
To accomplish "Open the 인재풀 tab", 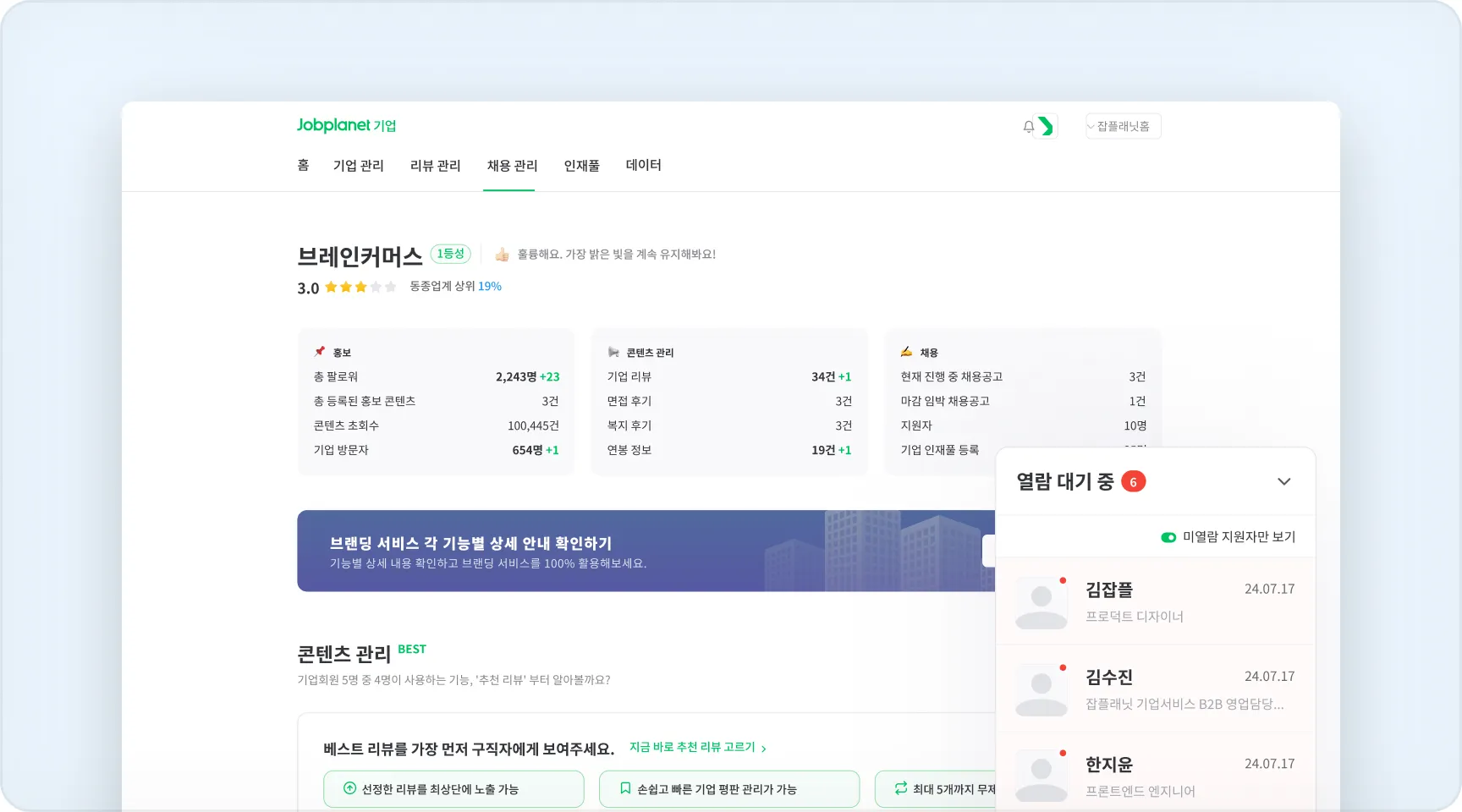I will (x=582, y=166).
